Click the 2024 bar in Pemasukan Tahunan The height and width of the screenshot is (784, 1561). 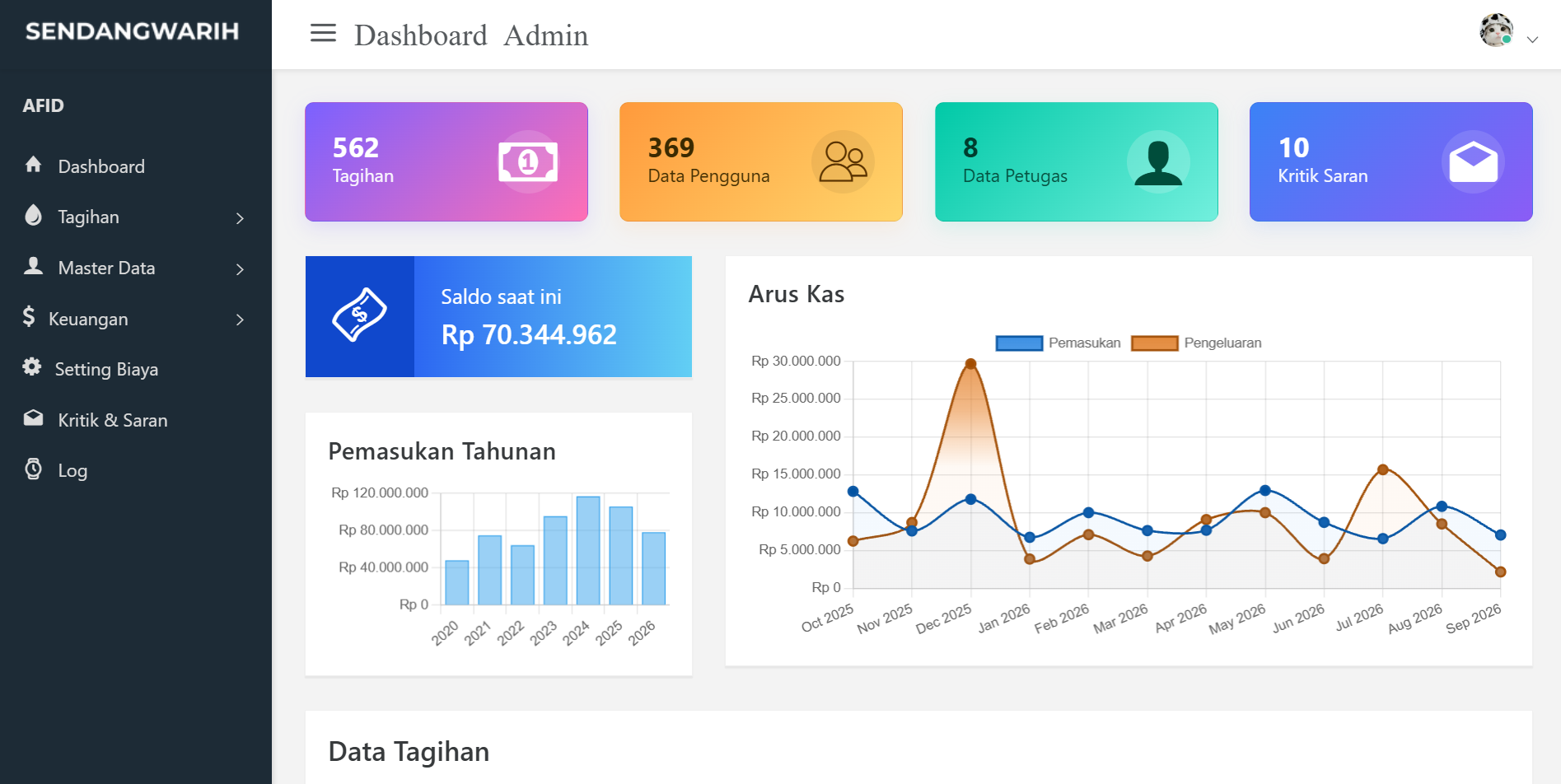(588, 550)
